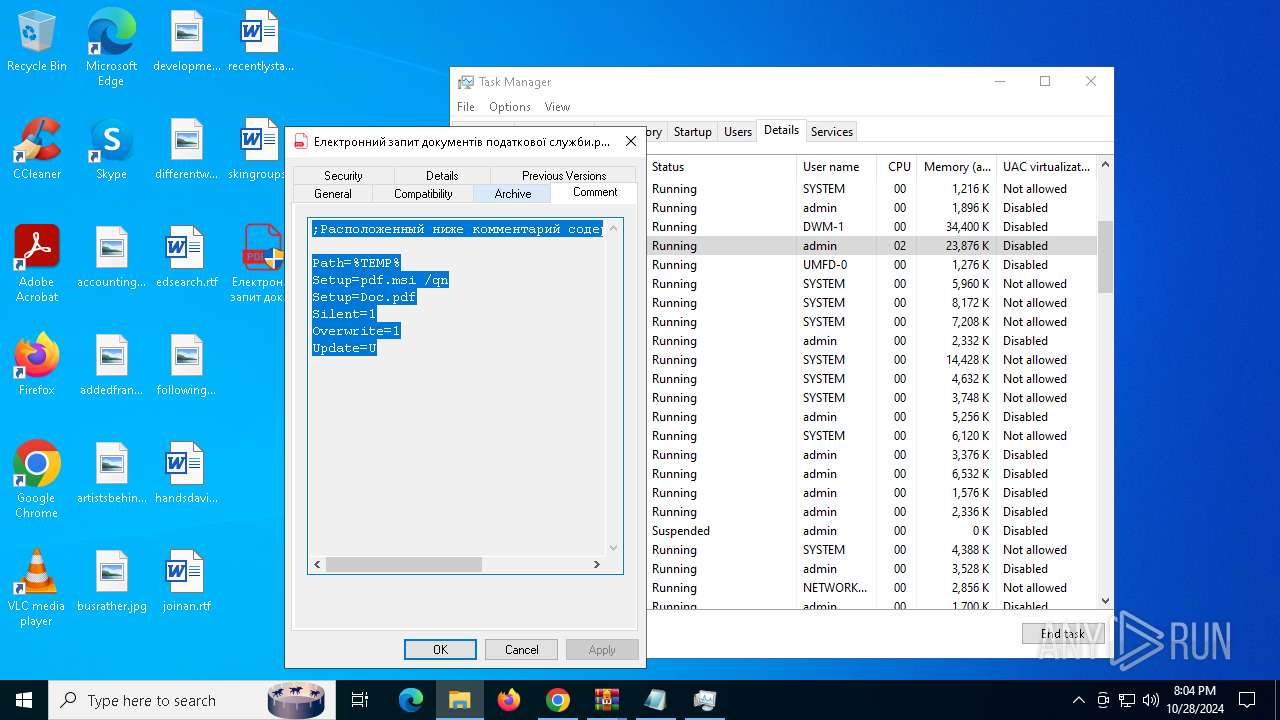This screenshot has width=1280, height=720.
Task: Open Task Manager Services tab
Action: (x=832, y=132)
